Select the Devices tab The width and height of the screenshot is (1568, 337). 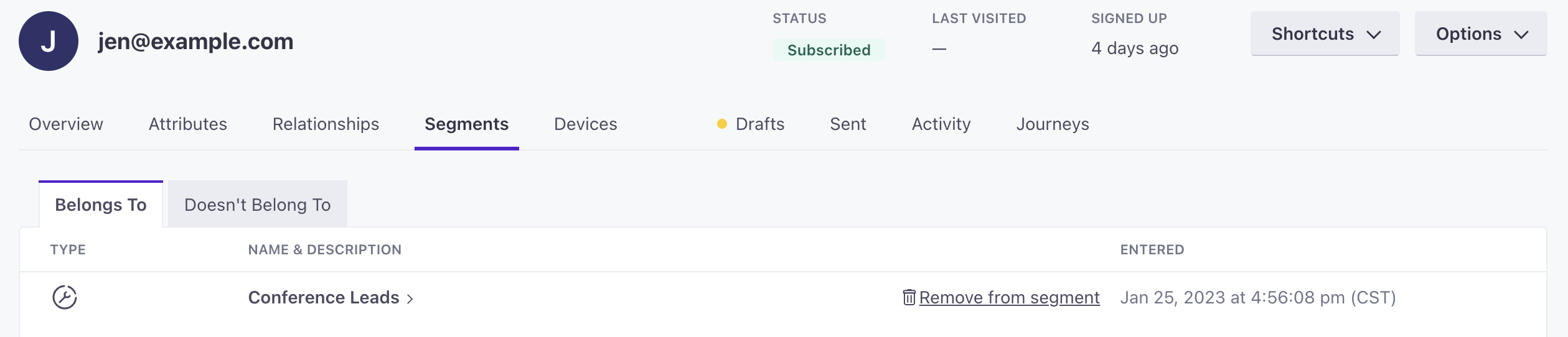click(586, 124)
